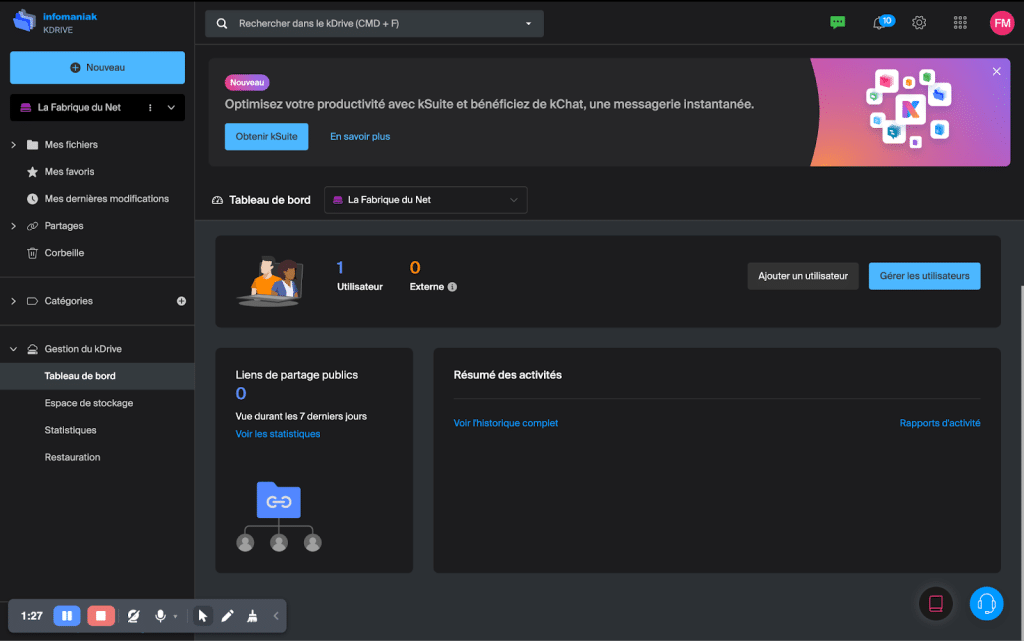1024x641 pixels.
Task: Pause the screen recording
Action: click(66, 616)
